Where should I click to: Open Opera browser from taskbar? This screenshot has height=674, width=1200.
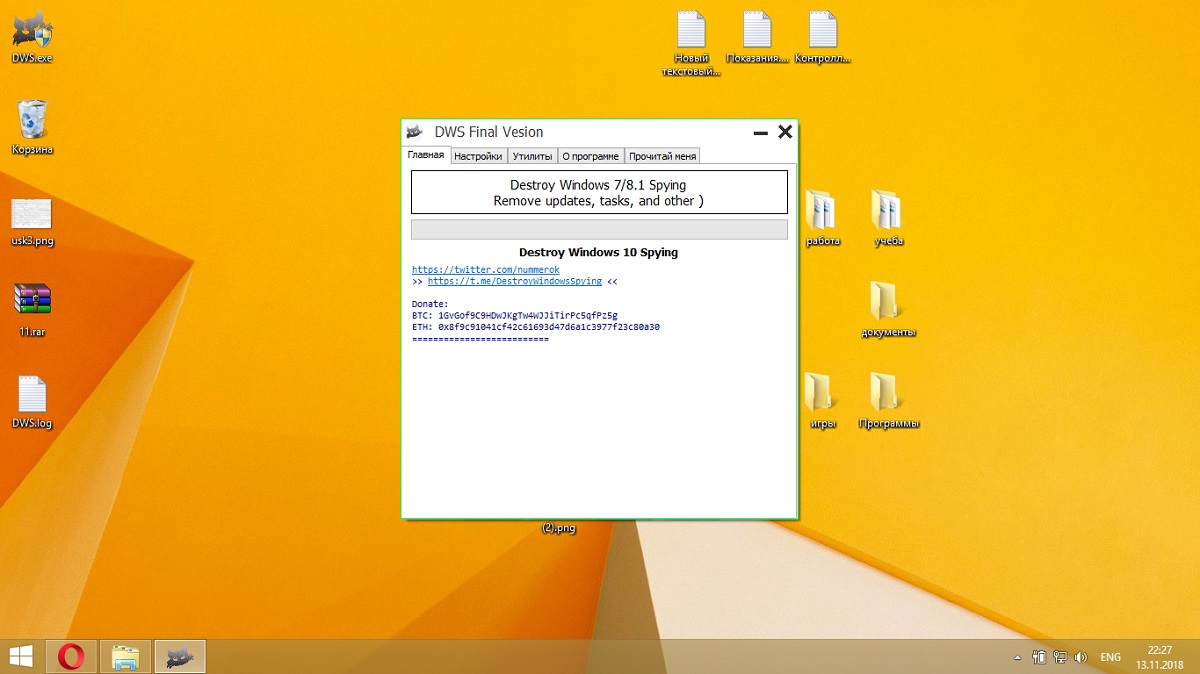[x=71, y=657]
